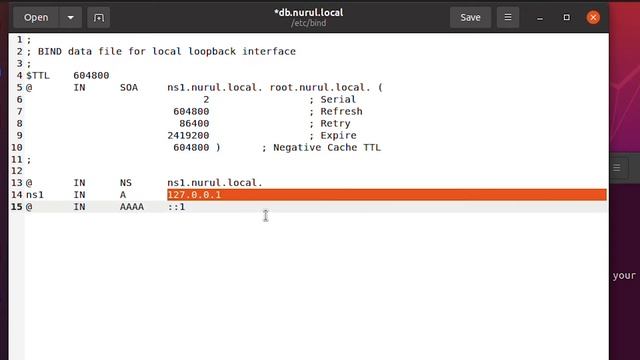
Task: Click the $TTL directive on line 4
Action: tap(38, 76)
